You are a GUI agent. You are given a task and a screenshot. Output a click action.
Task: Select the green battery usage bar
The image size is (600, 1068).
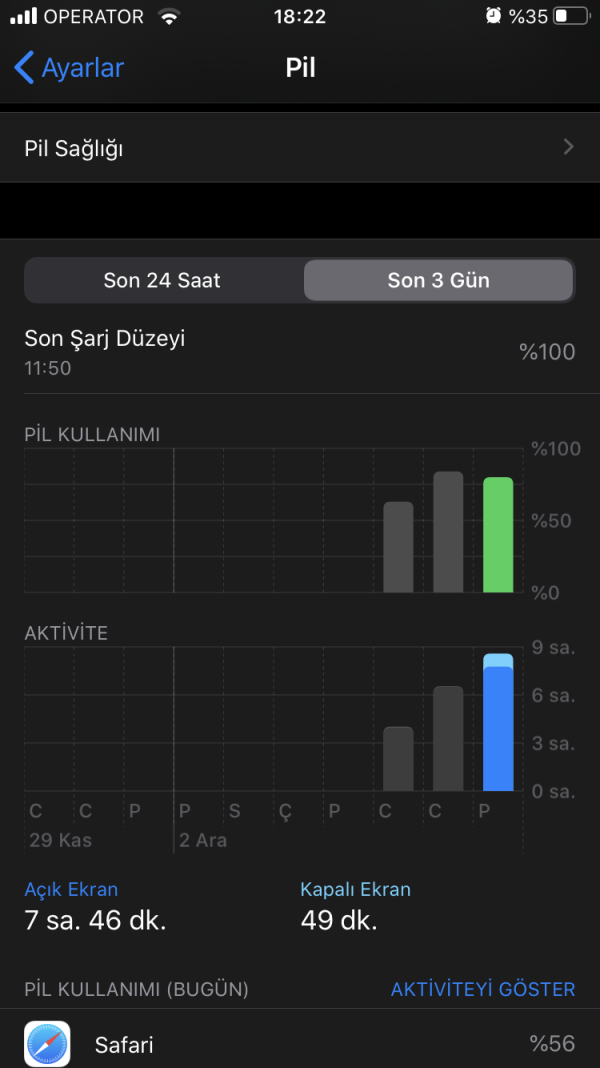(498, 535)
